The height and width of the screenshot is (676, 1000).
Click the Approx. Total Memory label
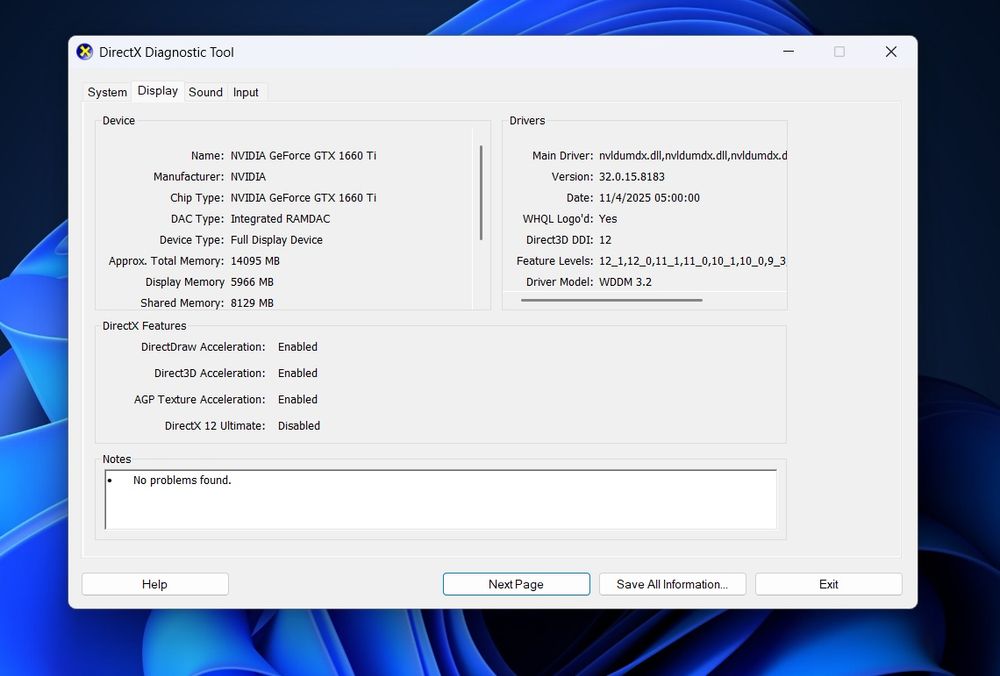pyautogui.click(x=166, y=261)
